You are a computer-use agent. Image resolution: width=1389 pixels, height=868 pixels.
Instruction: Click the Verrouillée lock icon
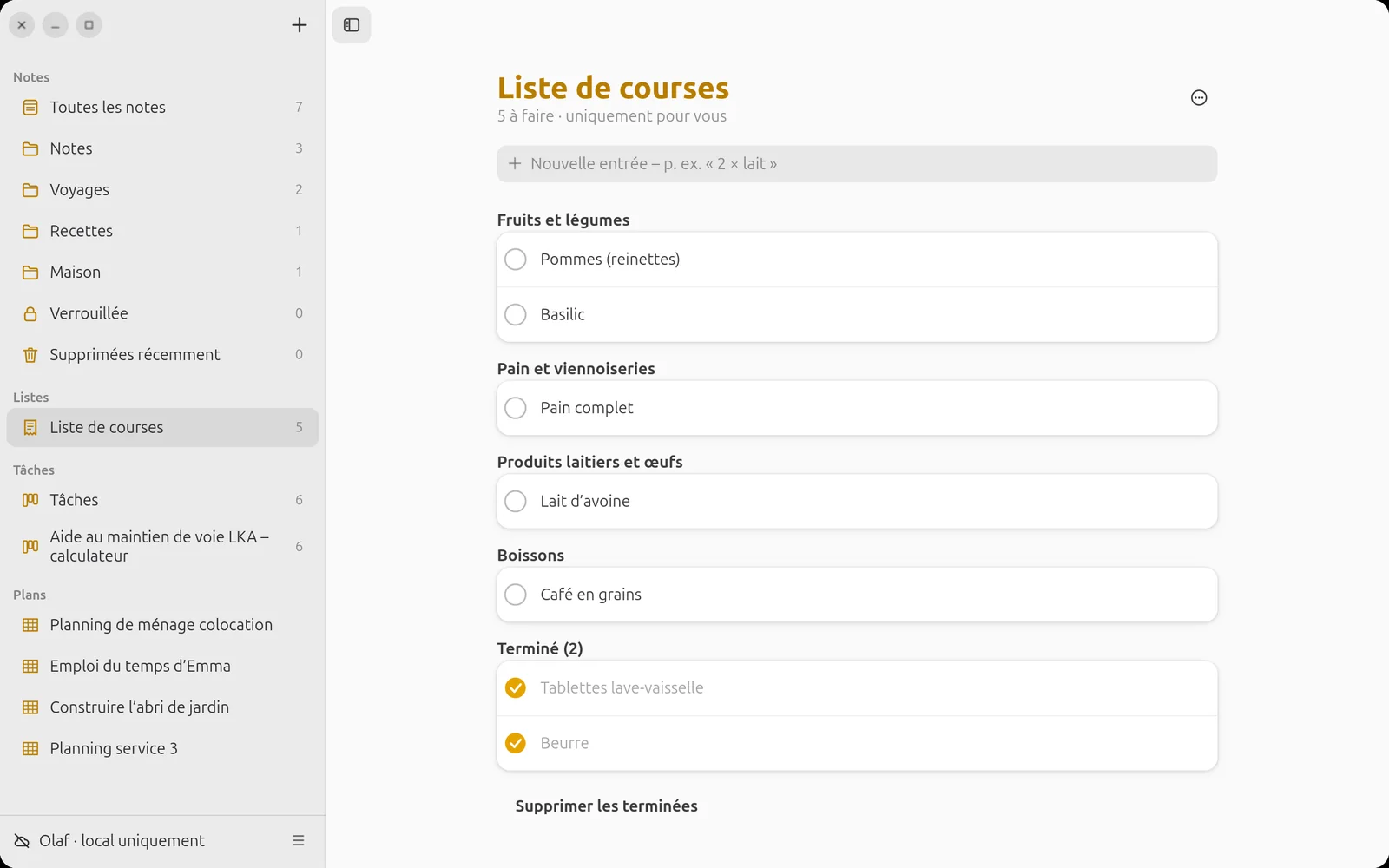coord(30,313)
